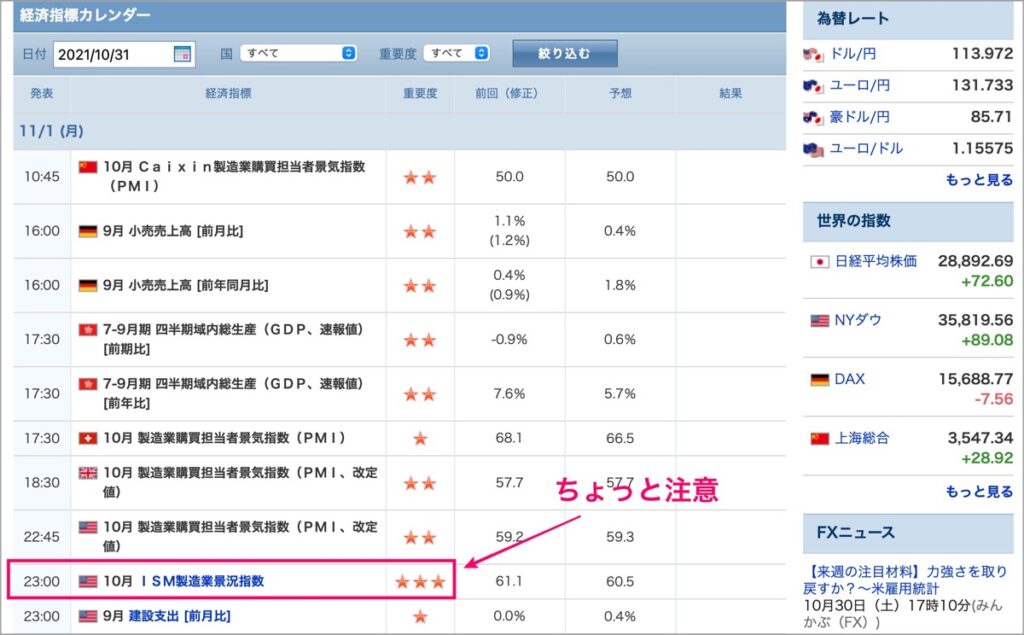The image size is (1024, 635).
Task: Open the ユーロ/ドル exchange rate link
Action: [x=866, y=148]
